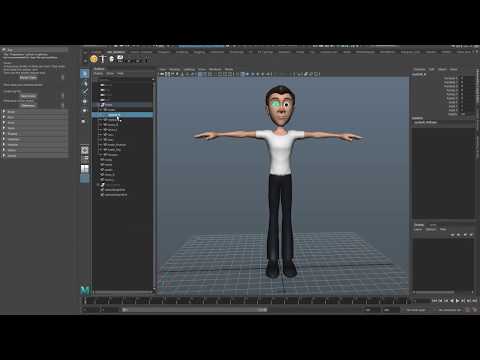The image size is (480, 360).
Task: Select the blue highlighted Outliner row
Action: (122, 115)
